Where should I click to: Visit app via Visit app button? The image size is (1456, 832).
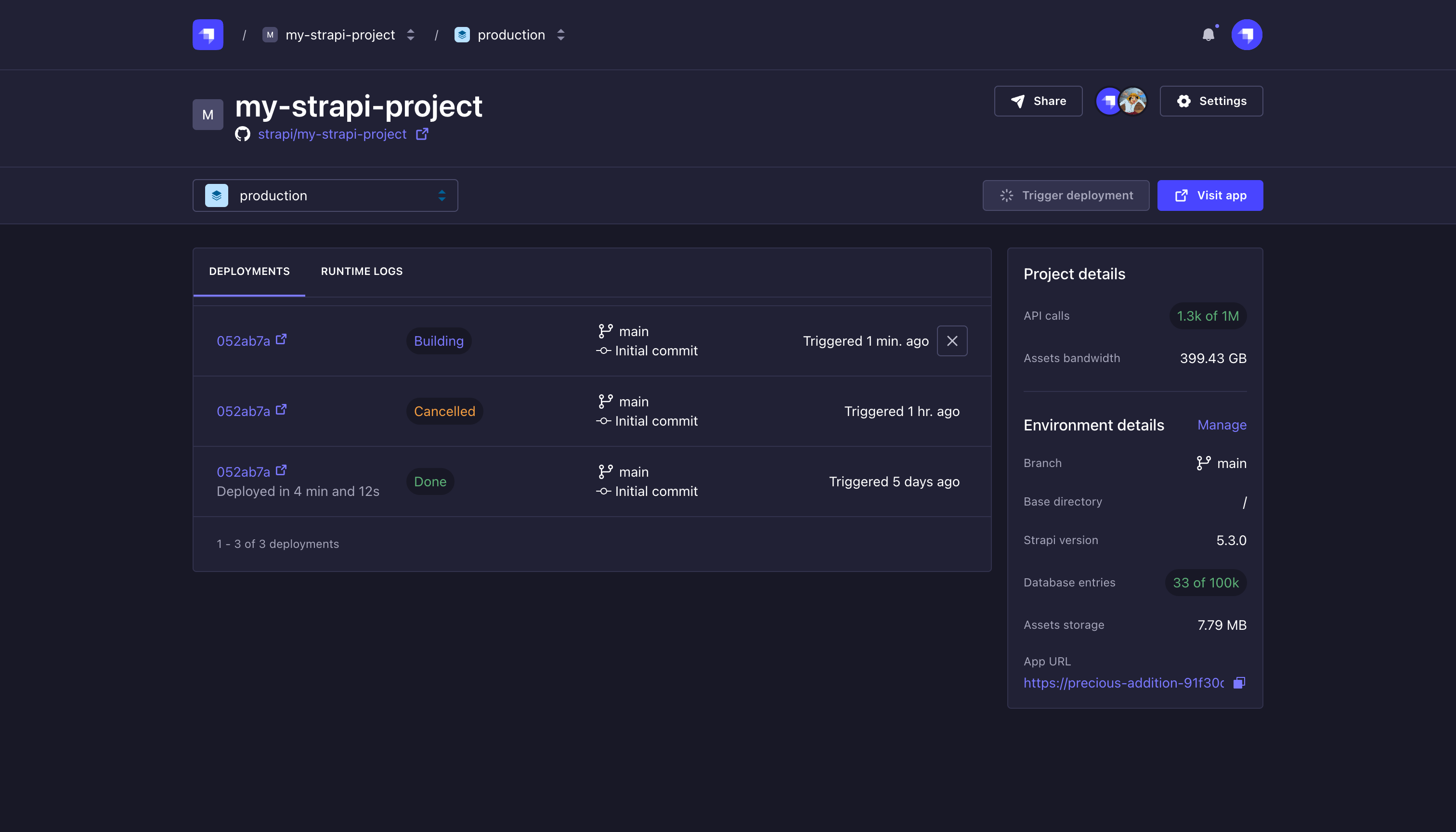[x=1210, y=195]
